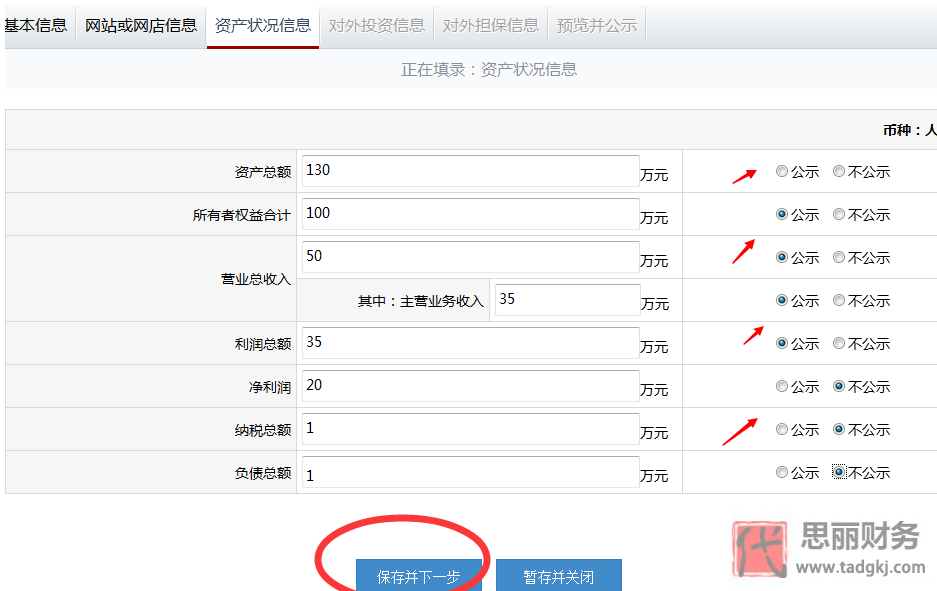Image resolution: width=937 pixels, height=591 pixels.
Task: Select 不公示 for 营业总收入
Action: pyautogui.click(x=839, y=257)
